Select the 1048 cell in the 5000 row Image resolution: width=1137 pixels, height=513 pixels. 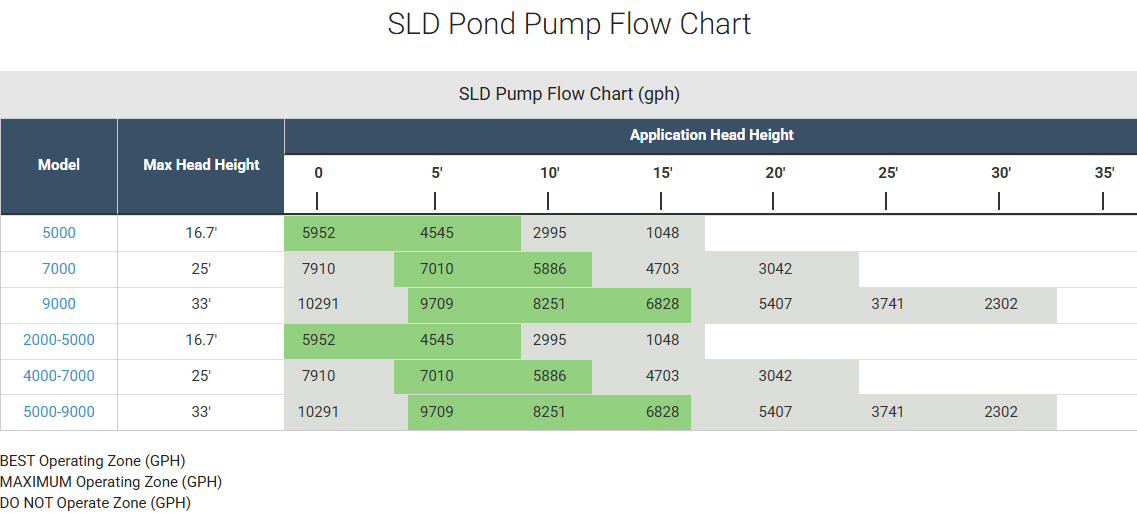pyautogui.click(x=662, y=233)
